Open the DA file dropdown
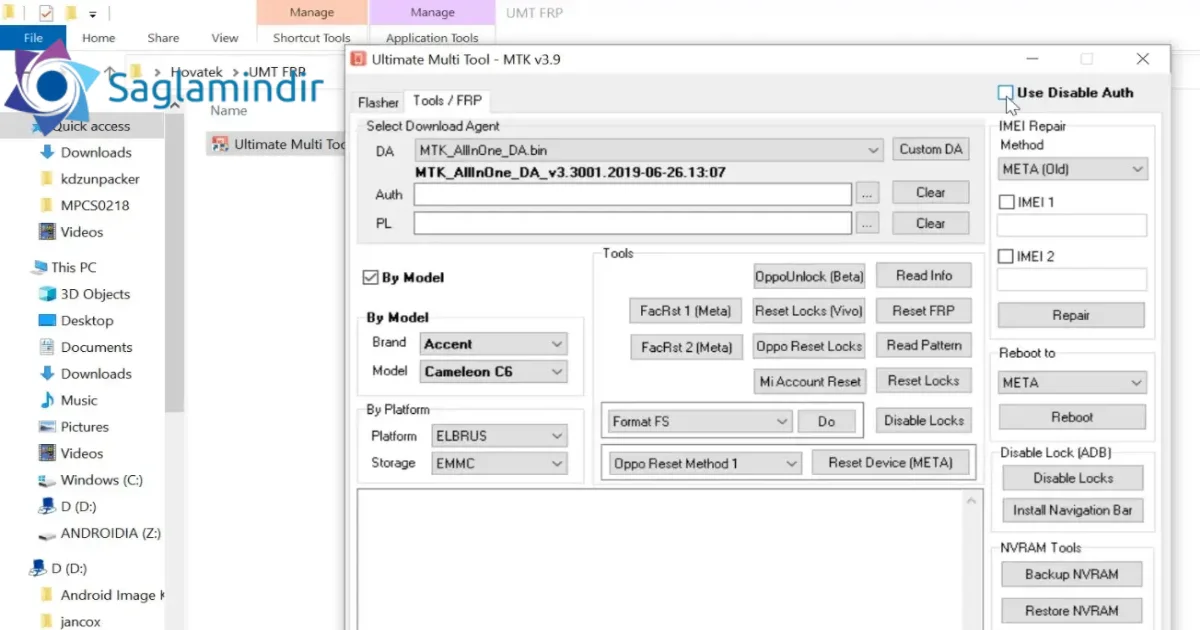The height and width of the screenshot is (630, 1200). (649, 150)
